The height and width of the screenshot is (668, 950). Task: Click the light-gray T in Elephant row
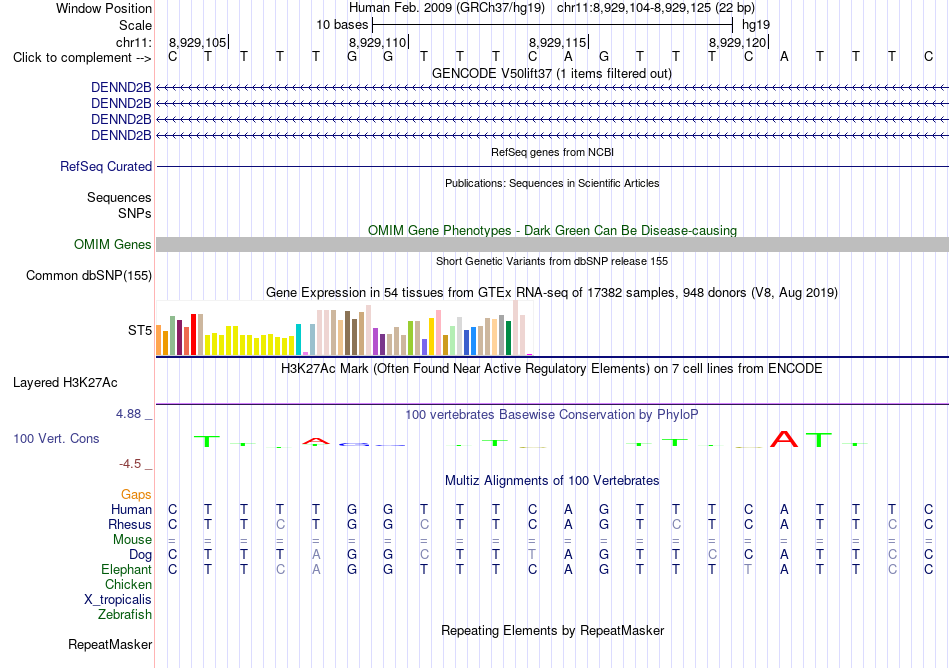pyautogui.click(x=748, y=569)
